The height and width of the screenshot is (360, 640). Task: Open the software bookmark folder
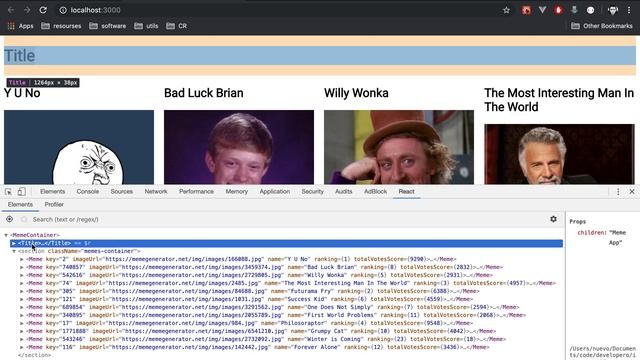(x=108, y=26)
